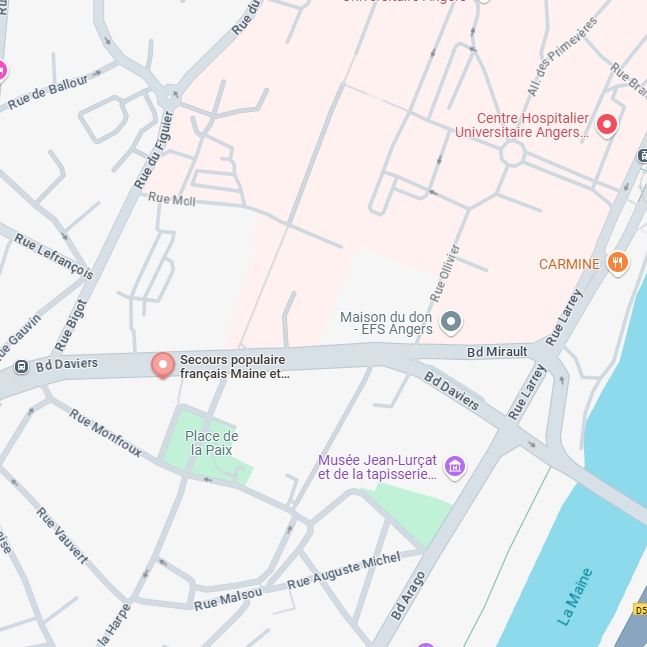
Task: Click the Musée Jean-Lurçat et de la tapisserie label
Action: [x=377, y=467]
